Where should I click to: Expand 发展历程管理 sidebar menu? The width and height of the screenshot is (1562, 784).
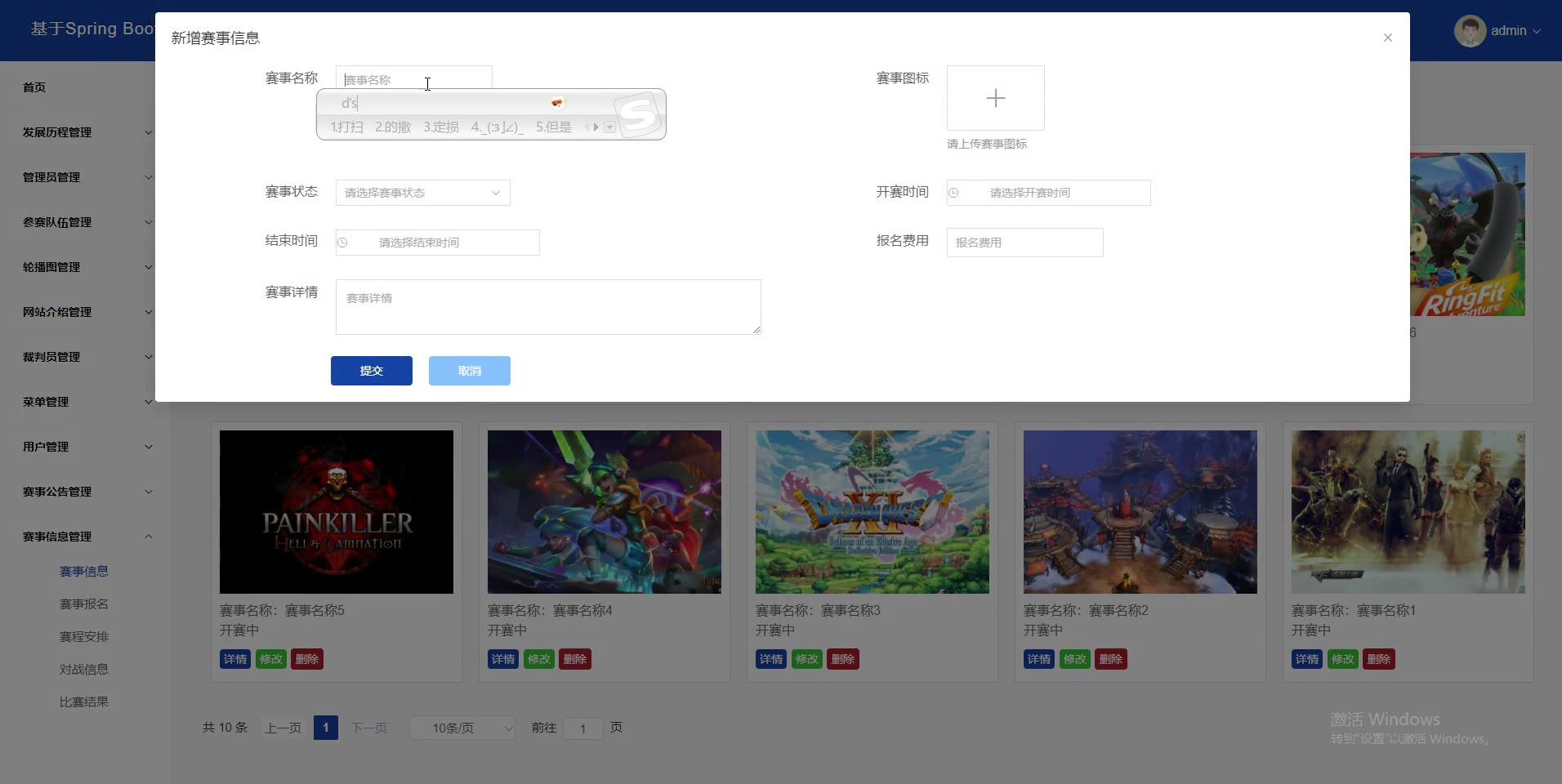tap(86, 132)
